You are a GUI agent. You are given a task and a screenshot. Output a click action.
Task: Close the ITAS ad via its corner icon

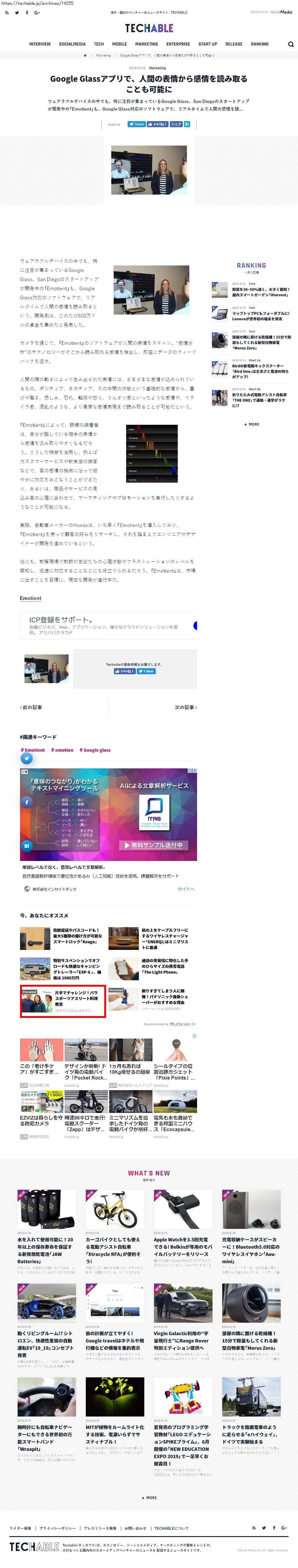[x=195, y=770]
